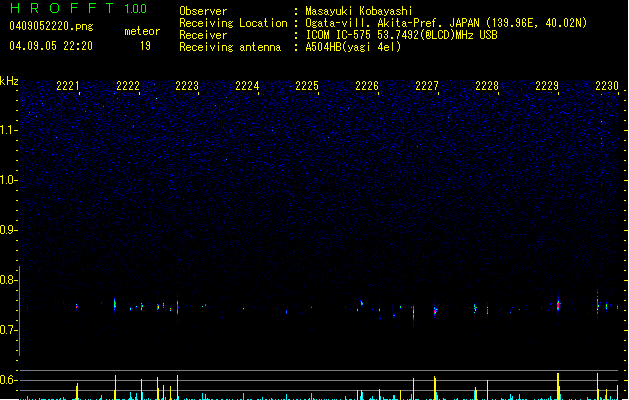Viewport: 629px width, 400px height.
Task: Click the HROFFT 1.0.0 title text
Action: [78, 8]
